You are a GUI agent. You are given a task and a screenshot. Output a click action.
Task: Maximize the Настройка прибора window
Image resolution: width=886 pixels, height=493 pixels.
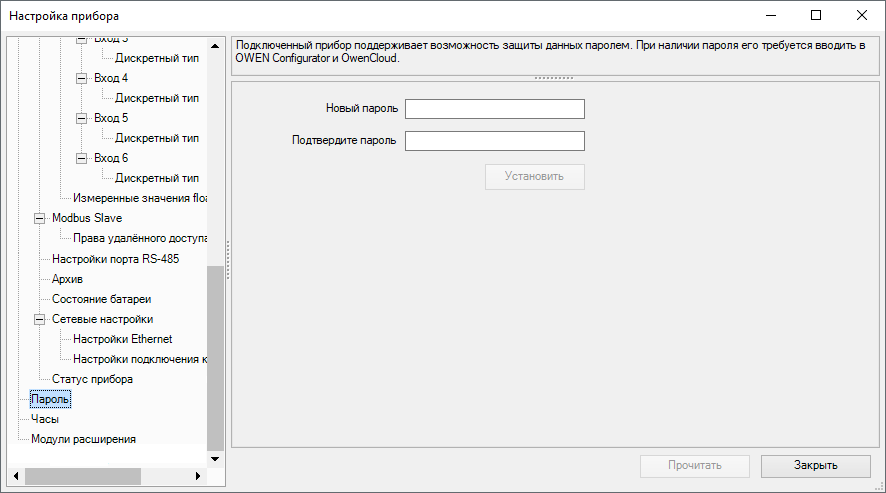[x=815, y=15]
